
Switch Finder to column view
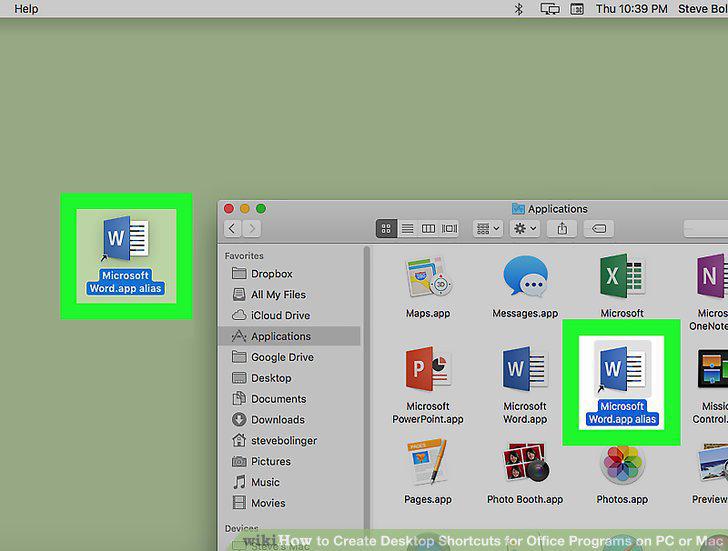(x=428, y=228)
